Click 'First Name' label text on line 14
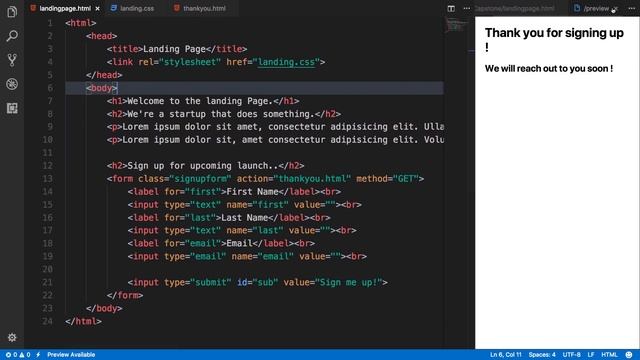Screen dimensions: 640x360 coord(252,192)
